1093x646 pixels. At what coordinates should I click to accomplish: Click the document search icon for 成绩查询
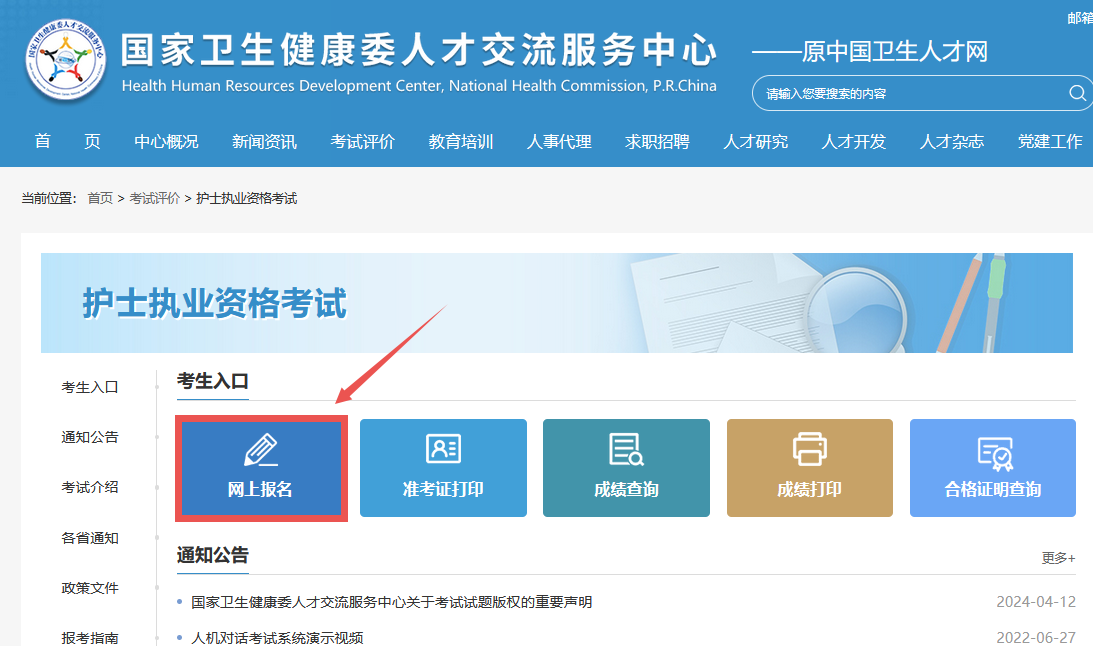(x=626, y=449)
